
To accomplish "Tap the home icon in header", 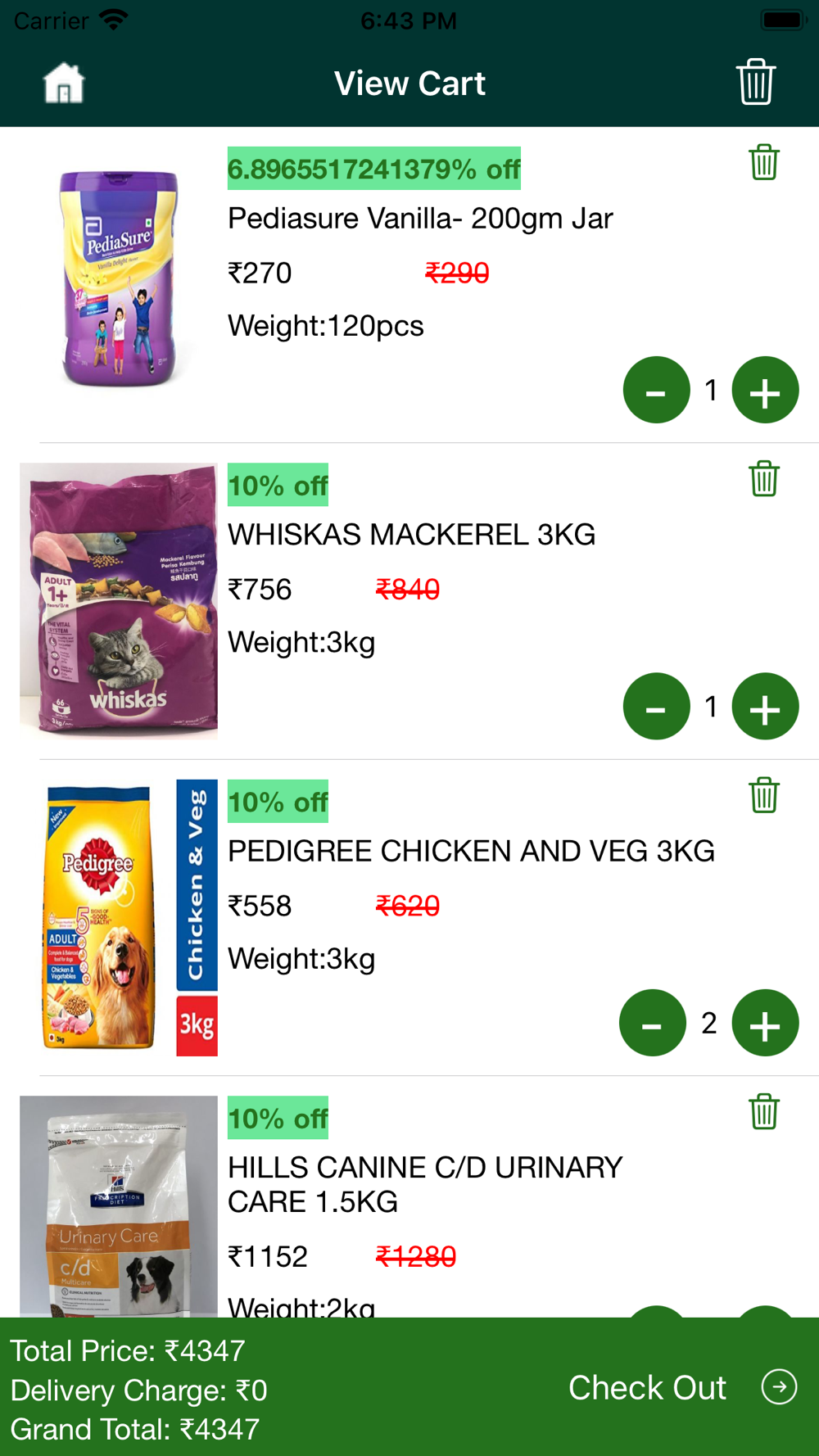I will click(x=64, y=84).
